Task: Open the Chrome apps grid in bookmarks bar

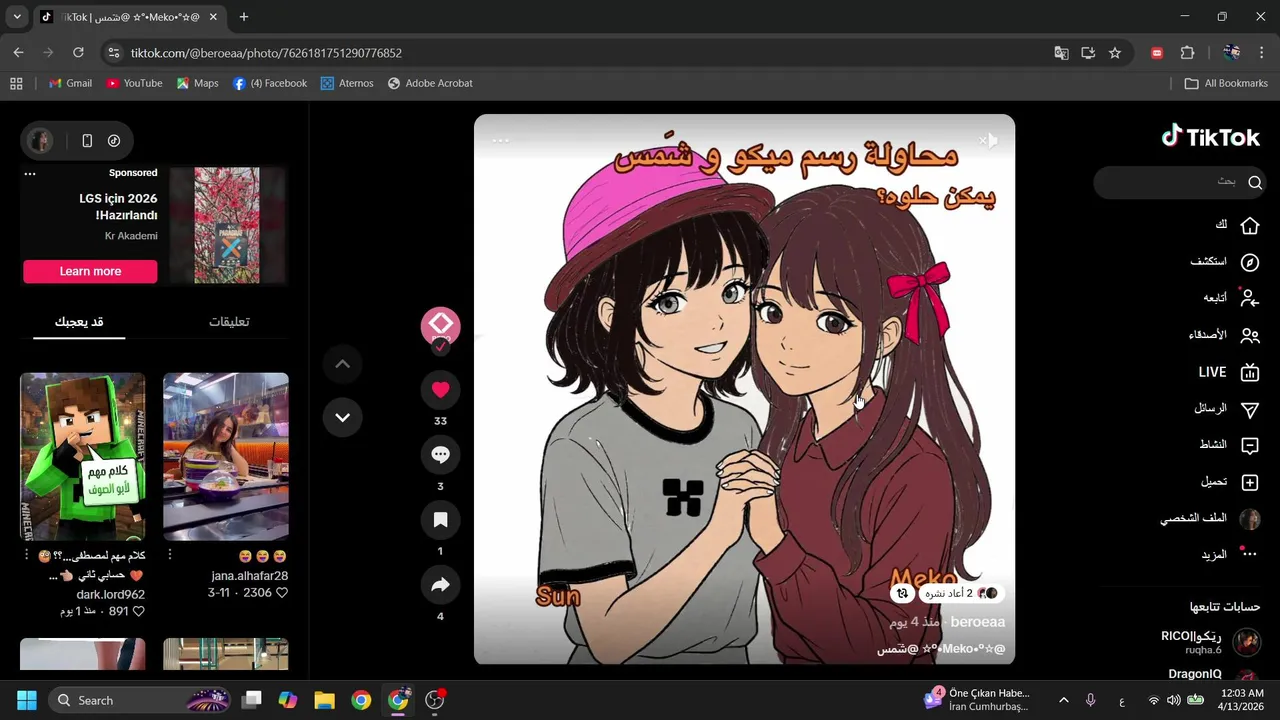Action: [x=16, y=83]
